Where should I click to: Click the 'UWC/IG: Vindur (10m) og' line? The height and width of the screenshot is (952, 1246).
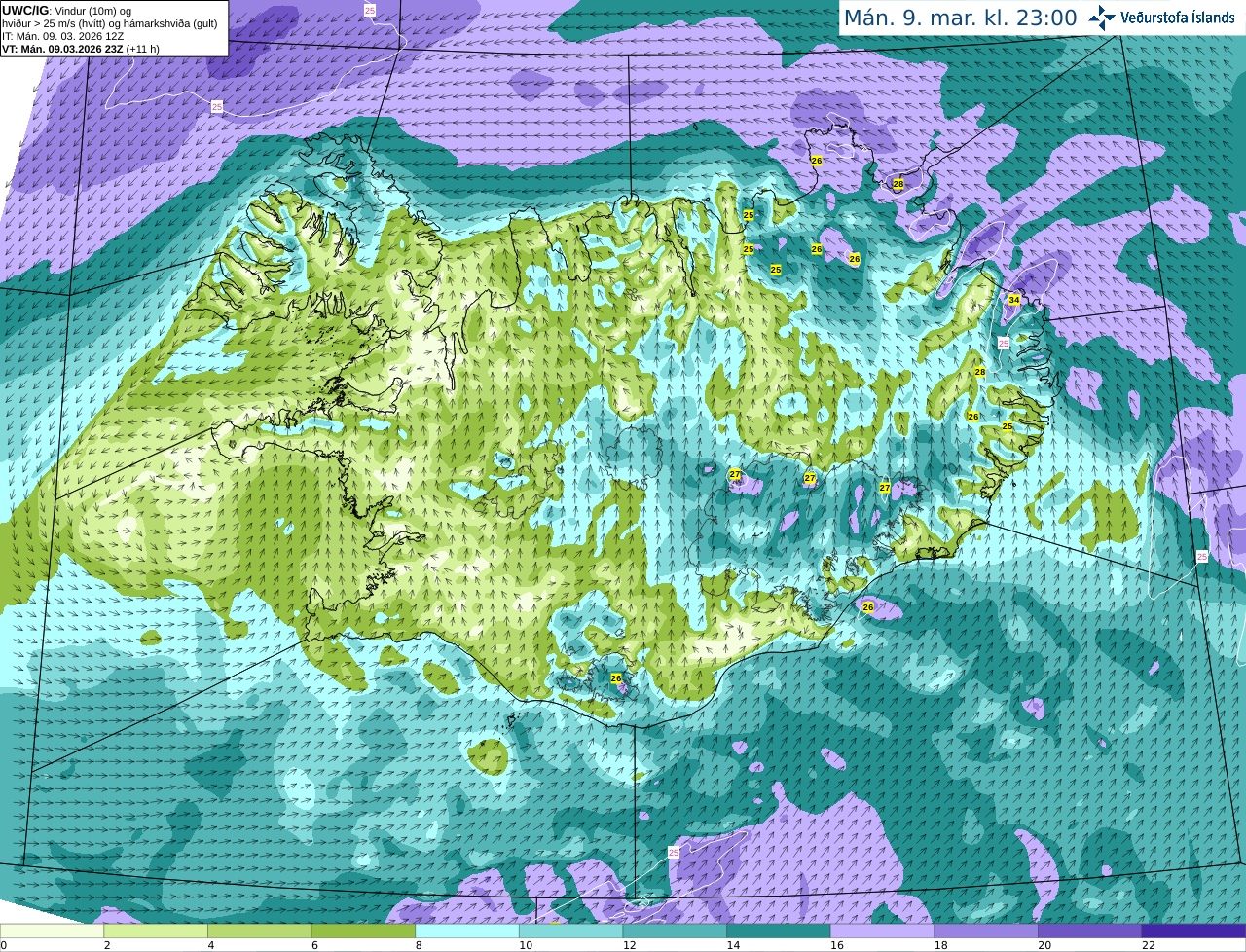[x=67, y=11]
